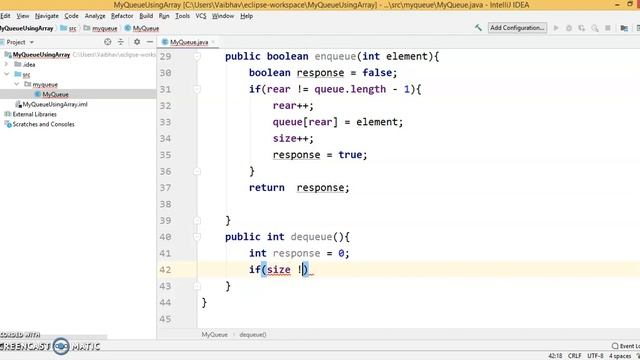Stop execution with the stop square icon
Image resolution: width=640 pixels, height=360 pixels.
click(608, 28)
